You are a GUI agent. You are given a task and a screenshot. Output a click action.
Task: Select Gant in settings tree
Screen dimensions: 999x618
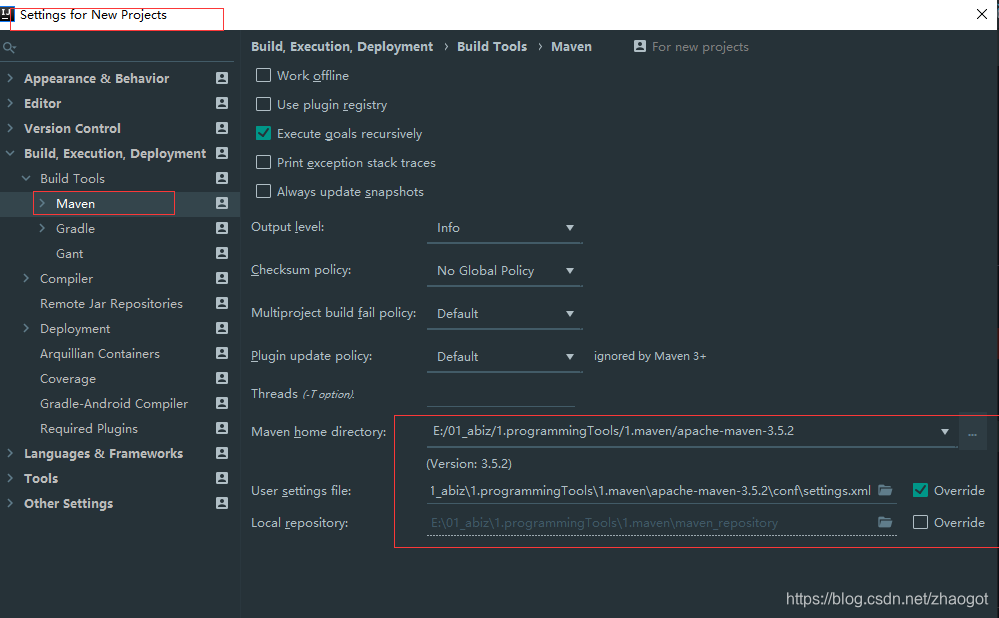click(69, 254)
